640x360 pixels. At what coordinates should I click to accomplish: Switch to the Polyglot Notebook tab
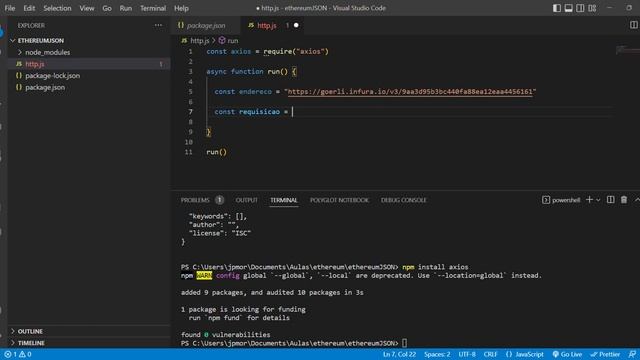click(339, 200)
